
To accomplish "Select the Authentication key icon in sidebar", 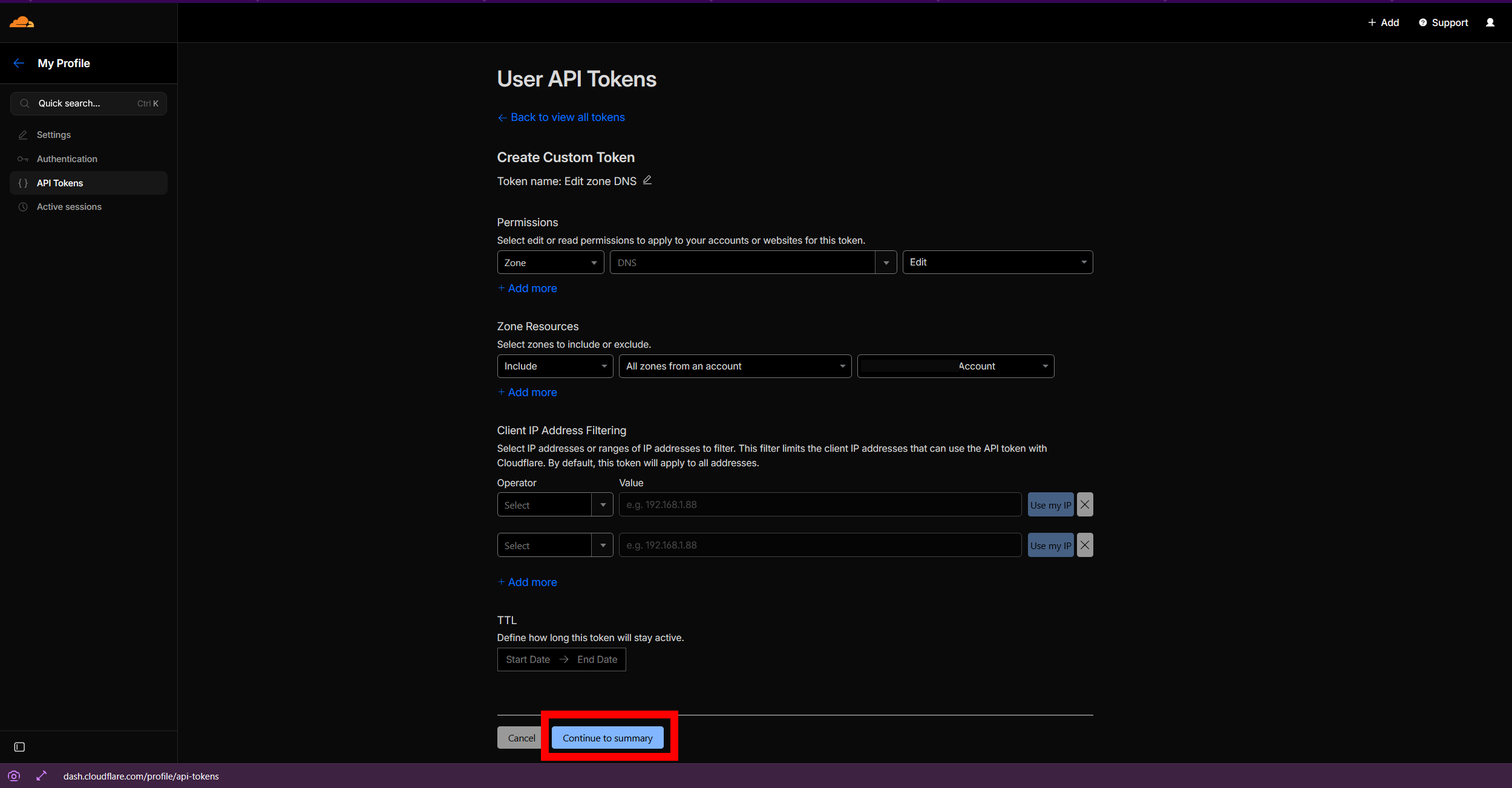I will [x=23, y=158].
